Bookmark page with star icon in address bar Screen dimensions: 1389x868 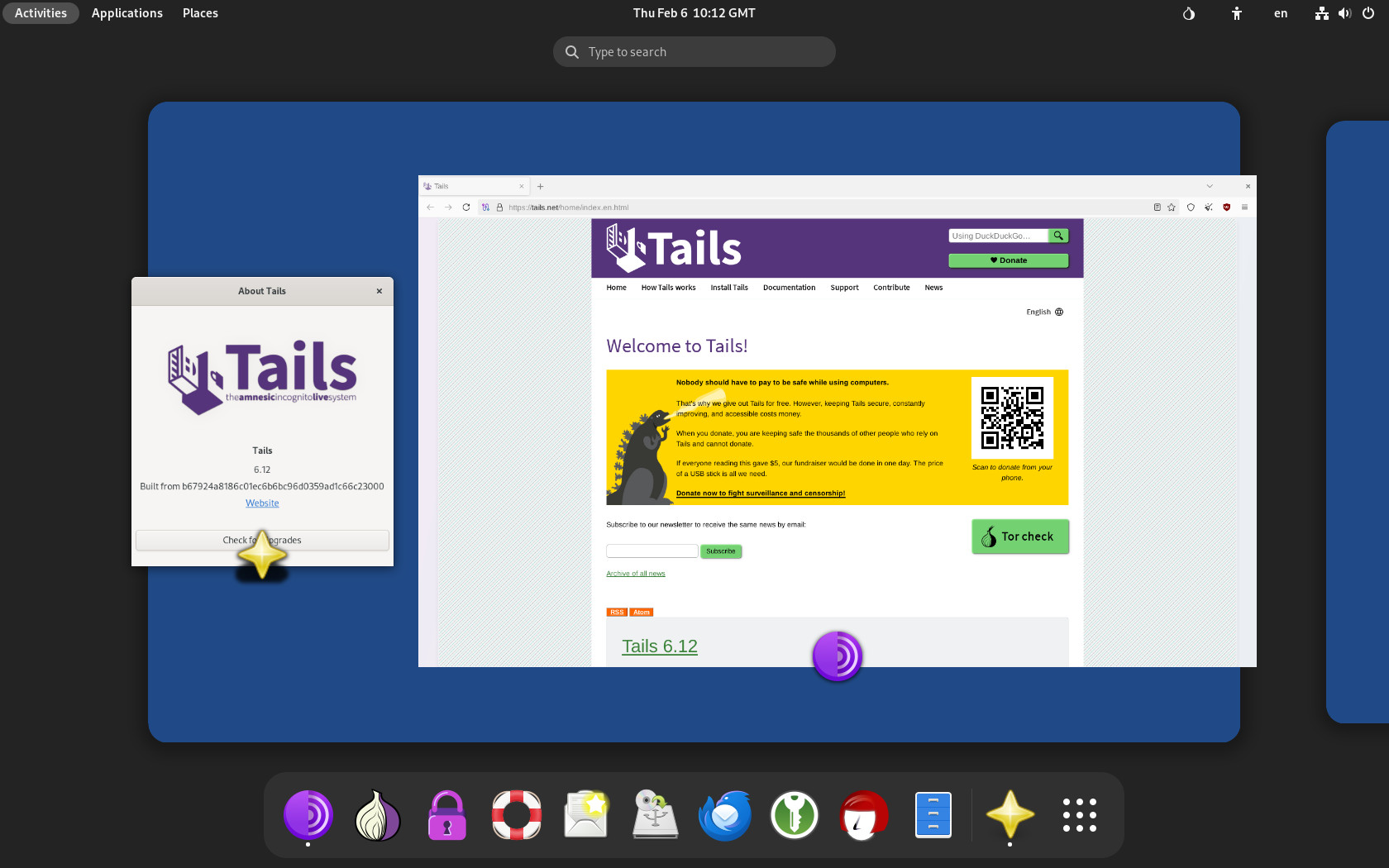[1172, 207]
